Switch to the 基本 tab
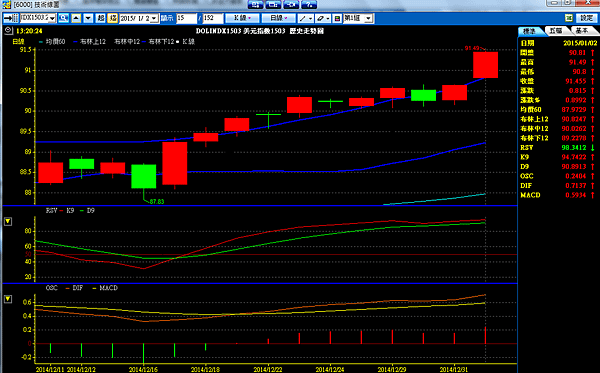The width and height of the screenshot is (600, 373). coord(583,30)
